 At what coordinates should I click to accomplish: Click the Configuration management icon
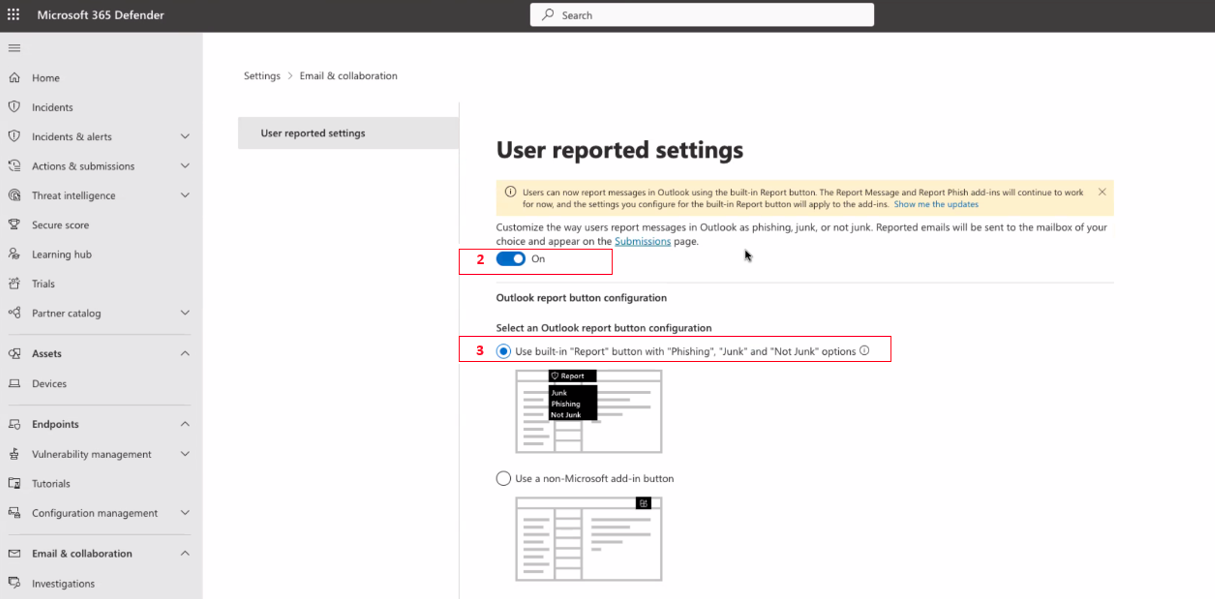coord(14,513)
